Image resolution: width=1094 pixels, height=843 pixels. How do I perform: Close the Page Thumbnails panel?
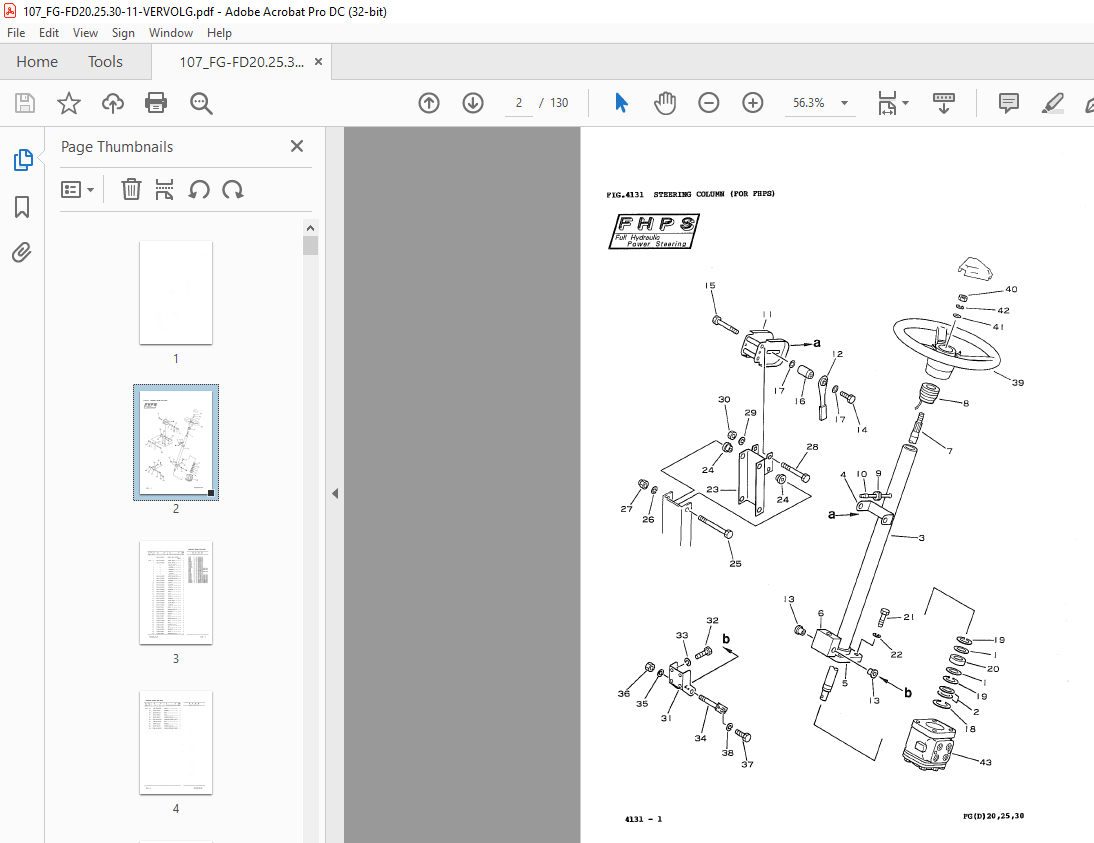click(297, 146)
